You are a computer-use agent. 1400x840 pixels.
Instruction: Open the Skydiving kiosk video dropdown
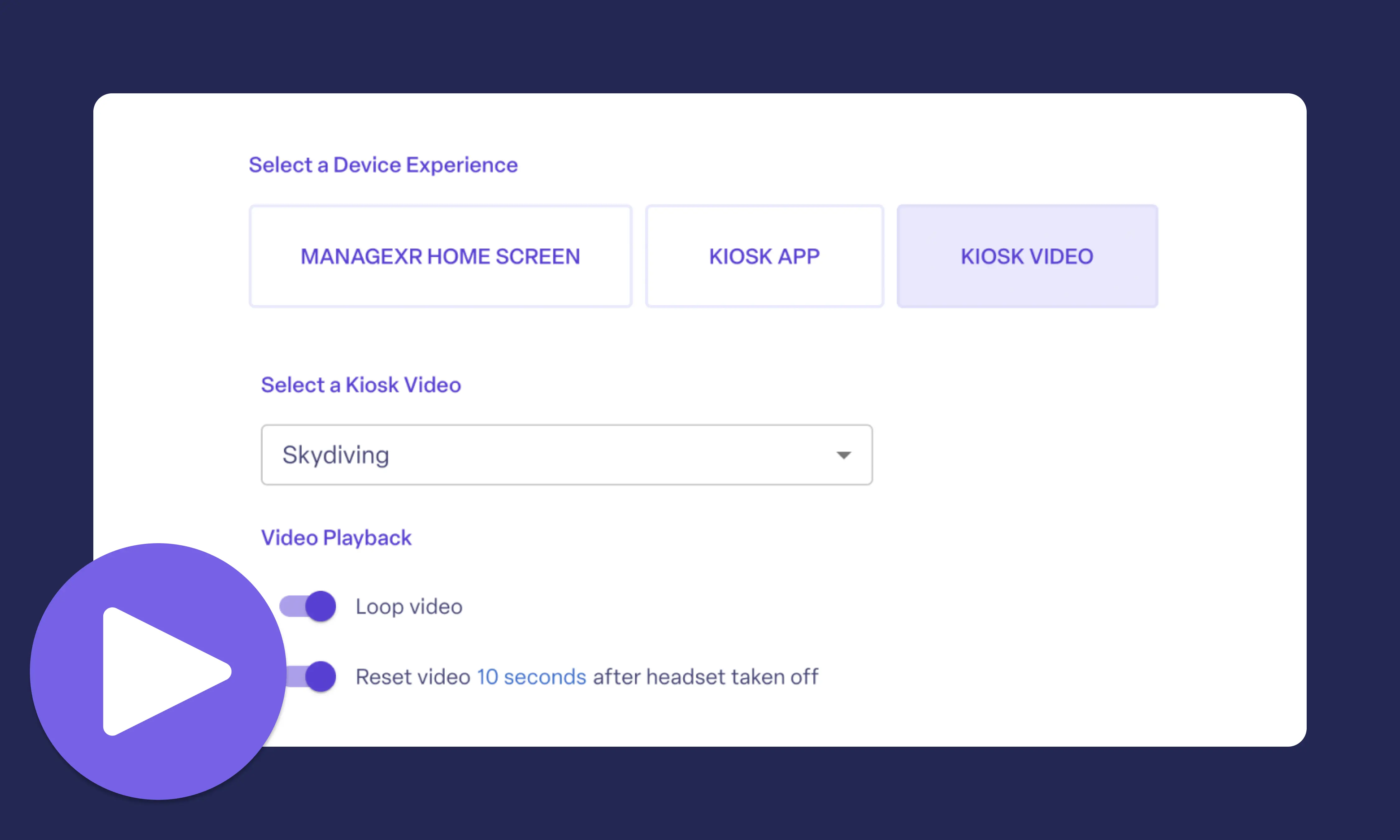tap(567, 455)
